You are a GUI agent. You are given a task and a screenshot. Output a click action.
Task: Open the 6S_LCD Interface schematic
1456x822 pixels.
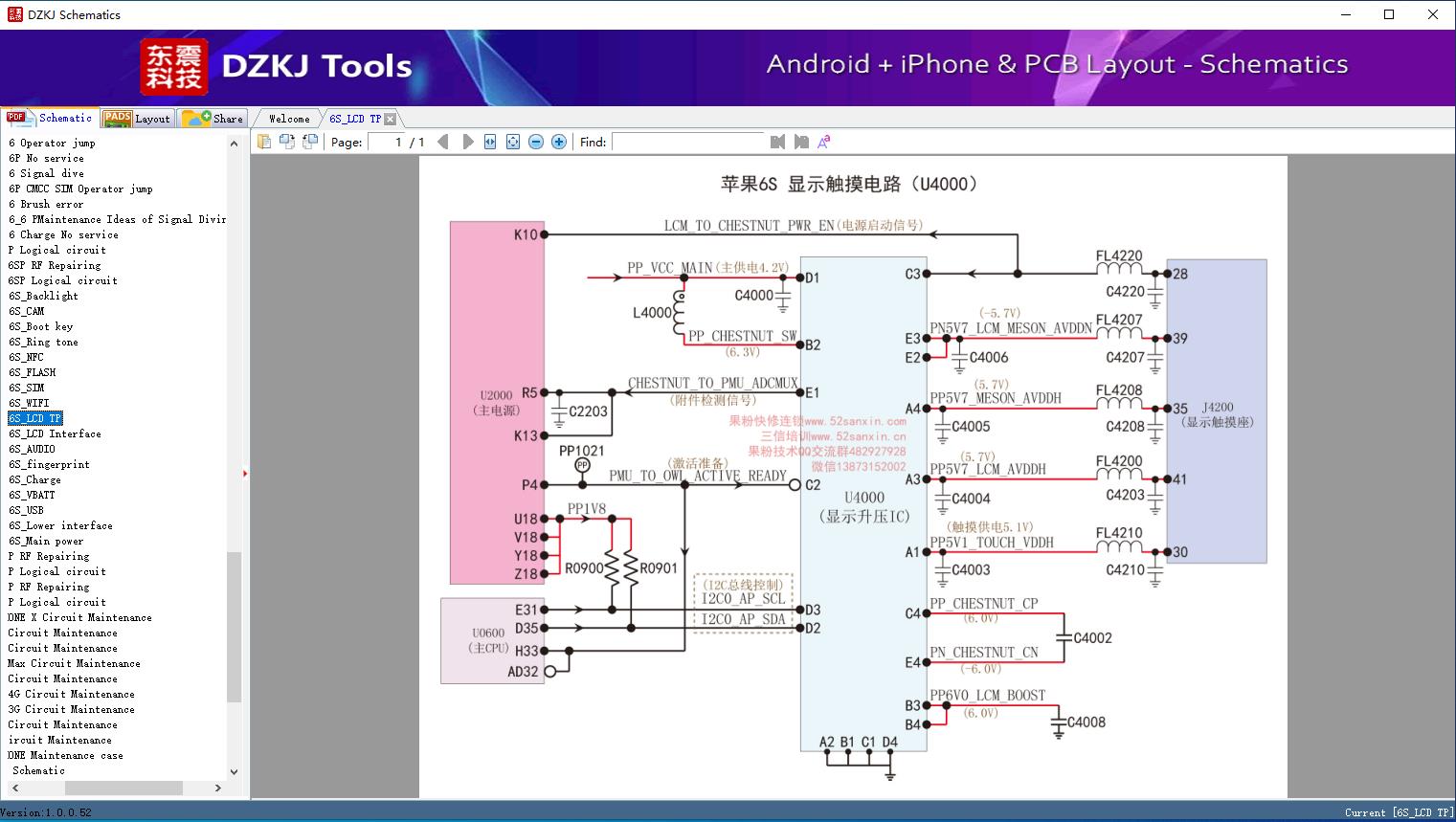55,433
